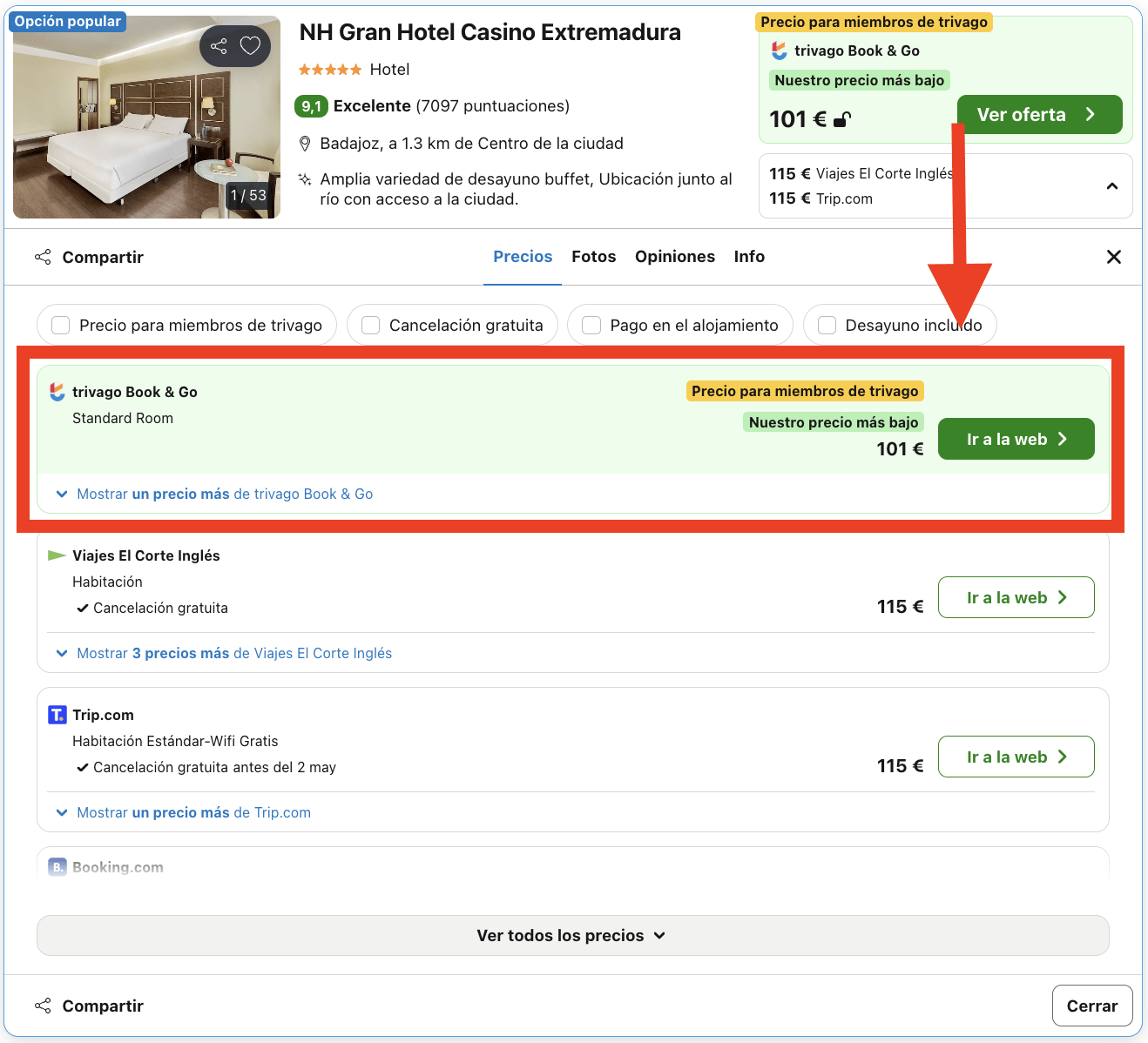The image size is (1148, 1043).
Task: Collapse the 115 € alternative prices panel
Action: (1111, 185)
